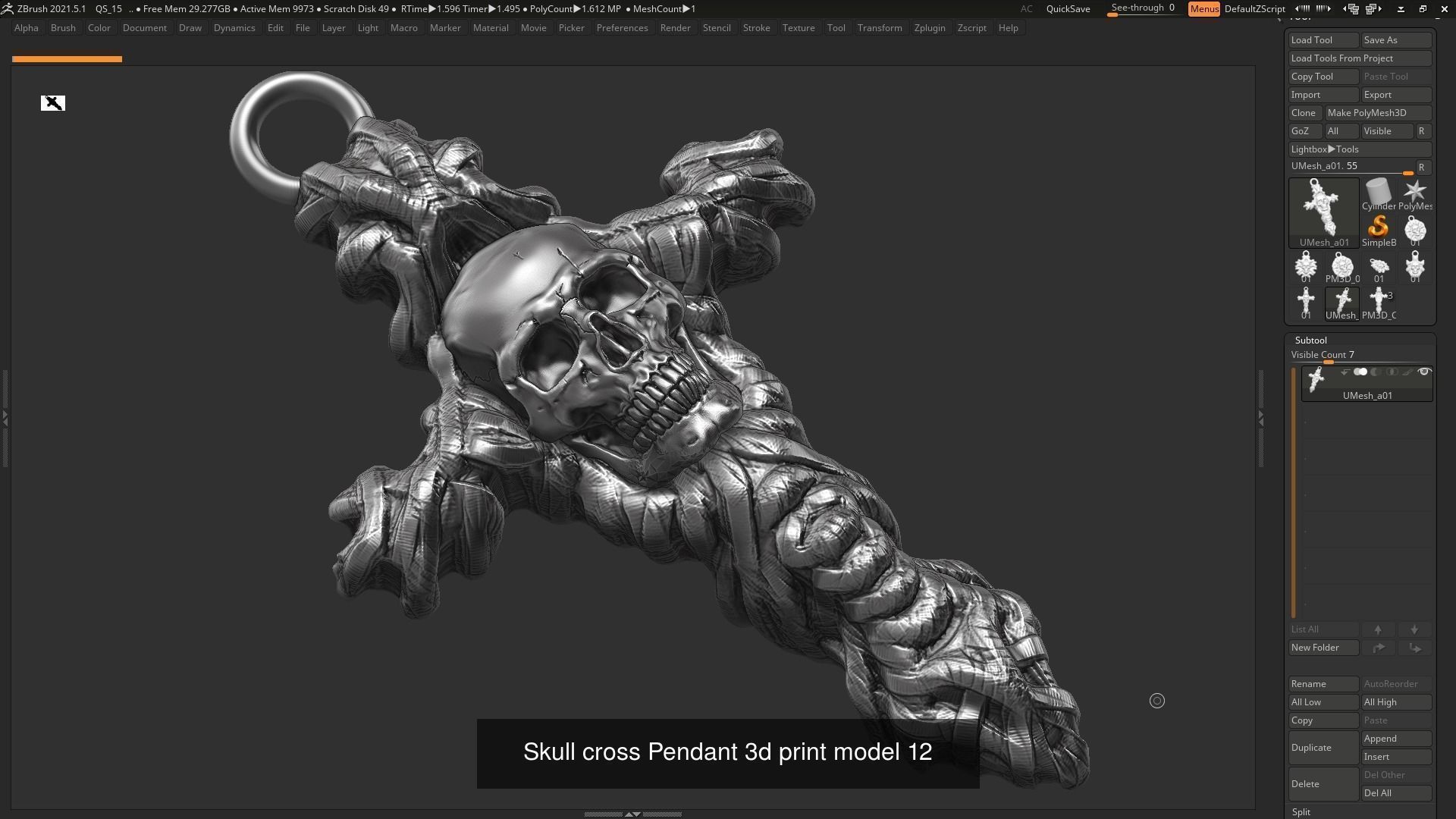1456x819 pixels.
Task: Expand the Split section
Action: 1301,811
